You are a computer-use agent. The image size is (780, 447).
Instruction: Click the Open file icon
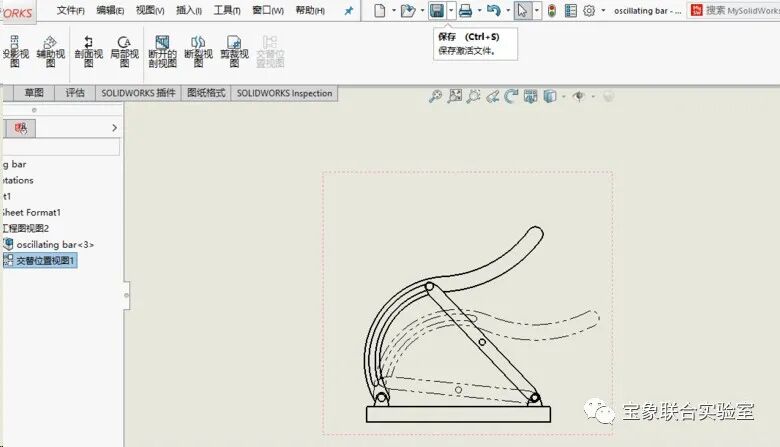tap(408, 10)
